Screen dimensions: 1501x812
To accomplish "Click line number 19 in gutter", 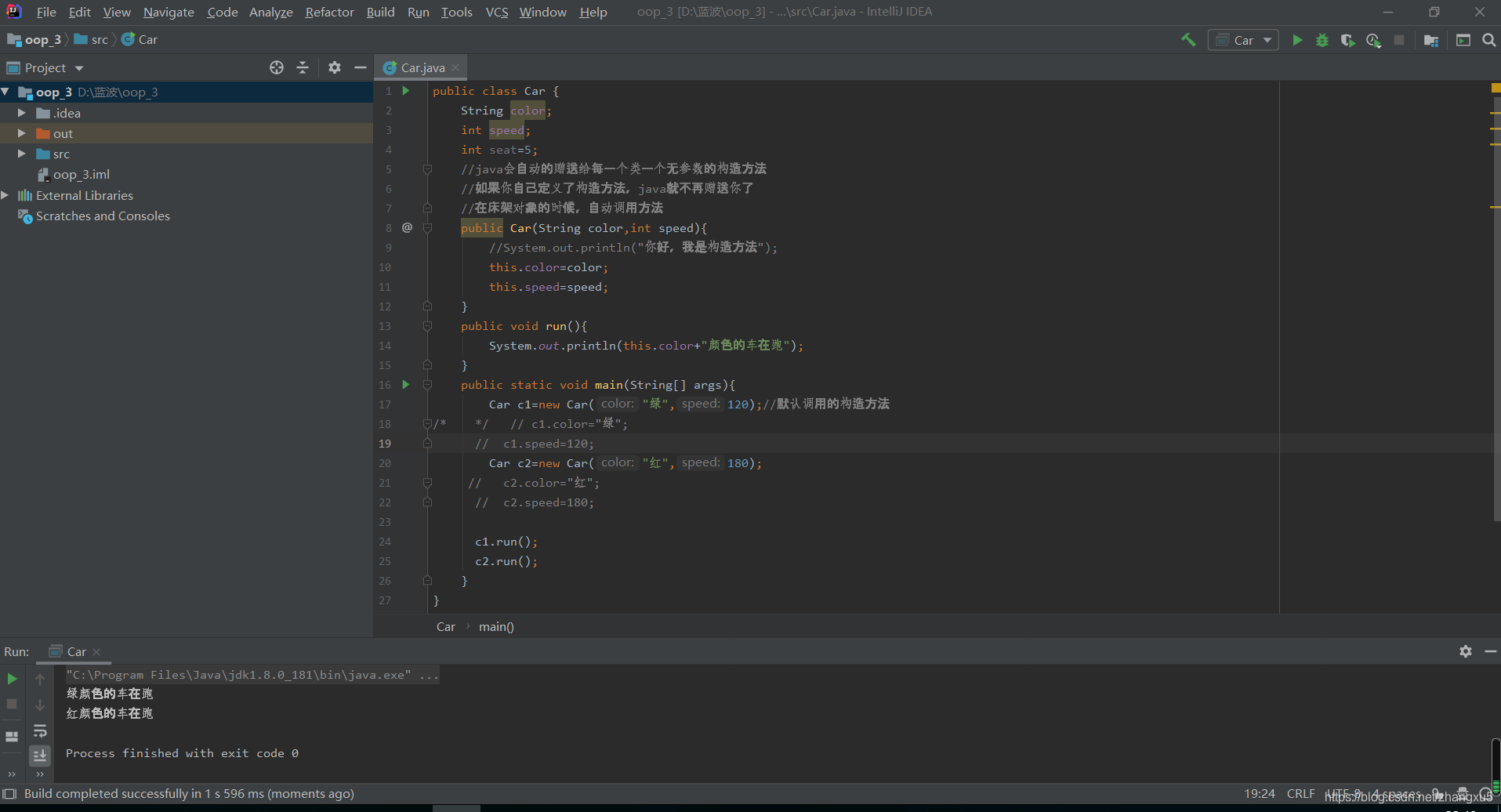I will pyautogui.click(x=385, y=444).
